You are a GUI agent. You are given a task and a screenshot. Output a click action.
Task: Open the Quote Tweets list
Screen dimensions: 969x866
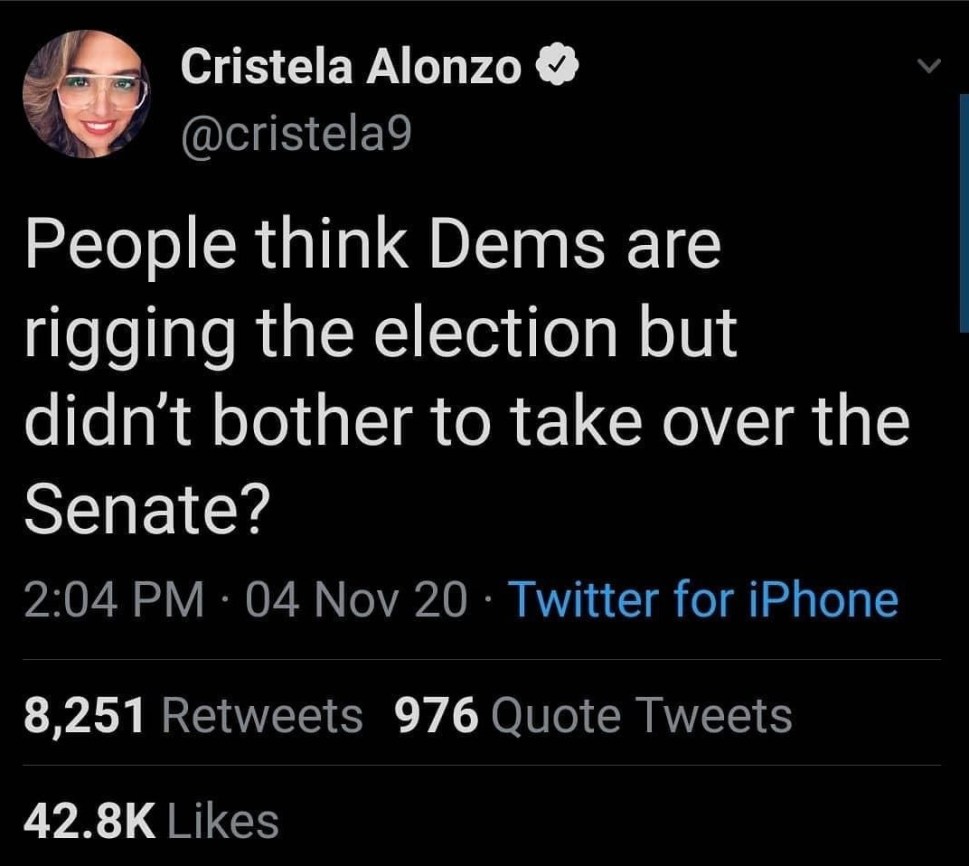pos(642,715)
